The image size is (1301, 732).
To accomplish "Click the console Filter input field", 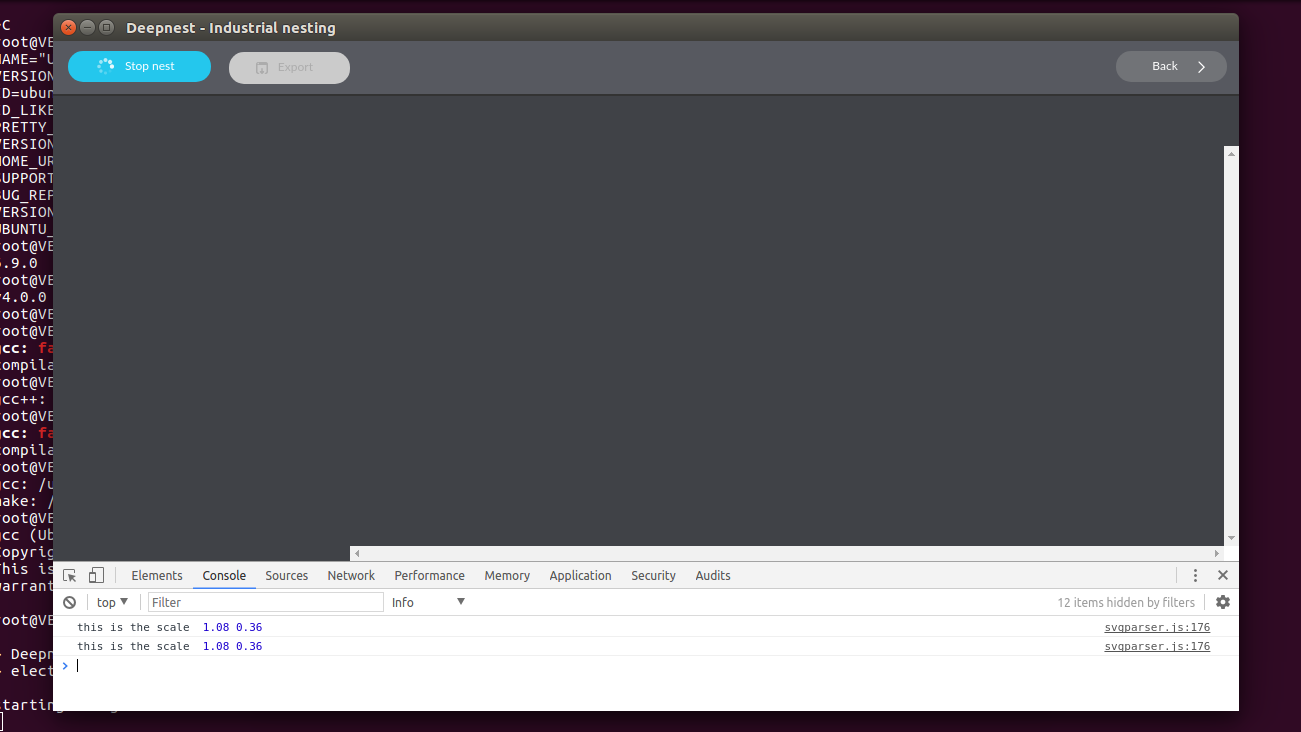I will coord(266,602).
